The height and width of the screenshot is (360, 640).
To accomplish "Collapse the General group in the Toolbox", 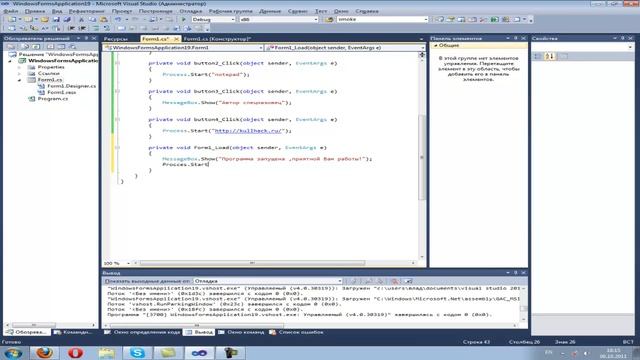I will click(436, 46).
